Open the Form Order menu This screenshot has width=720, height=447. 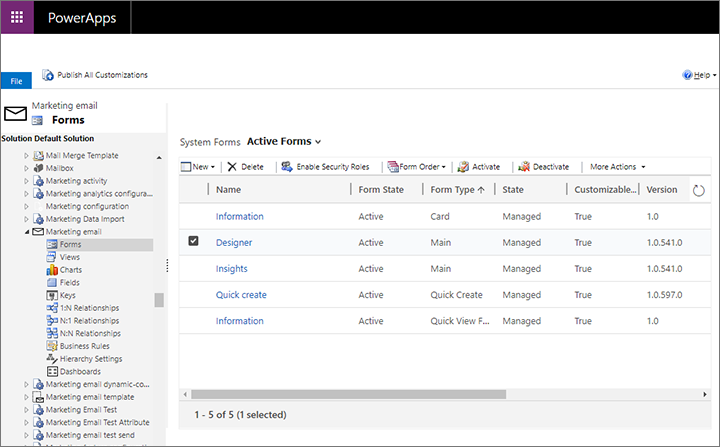click(416, 167)
